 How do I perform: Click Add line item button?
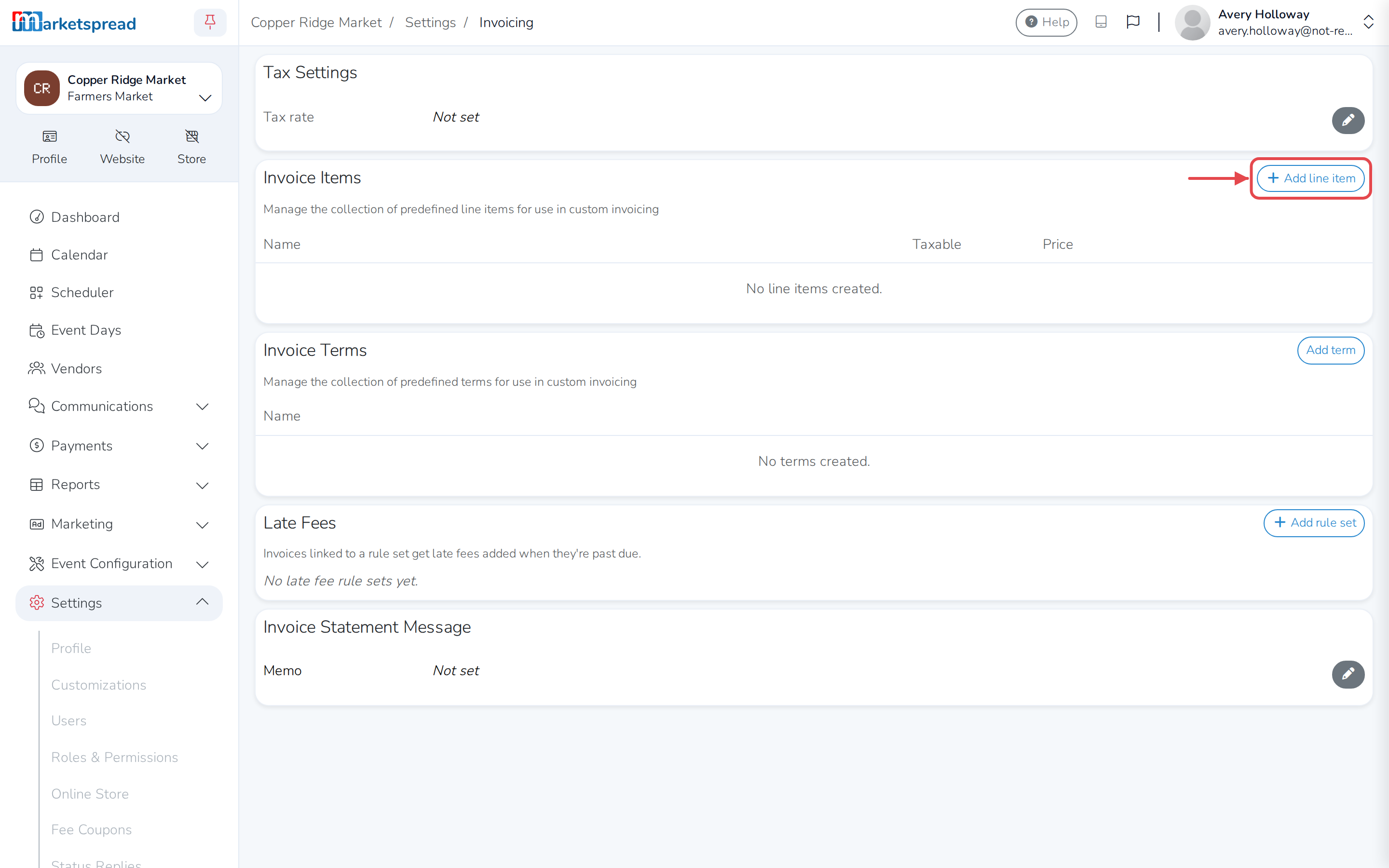[x=1310, y=178]
